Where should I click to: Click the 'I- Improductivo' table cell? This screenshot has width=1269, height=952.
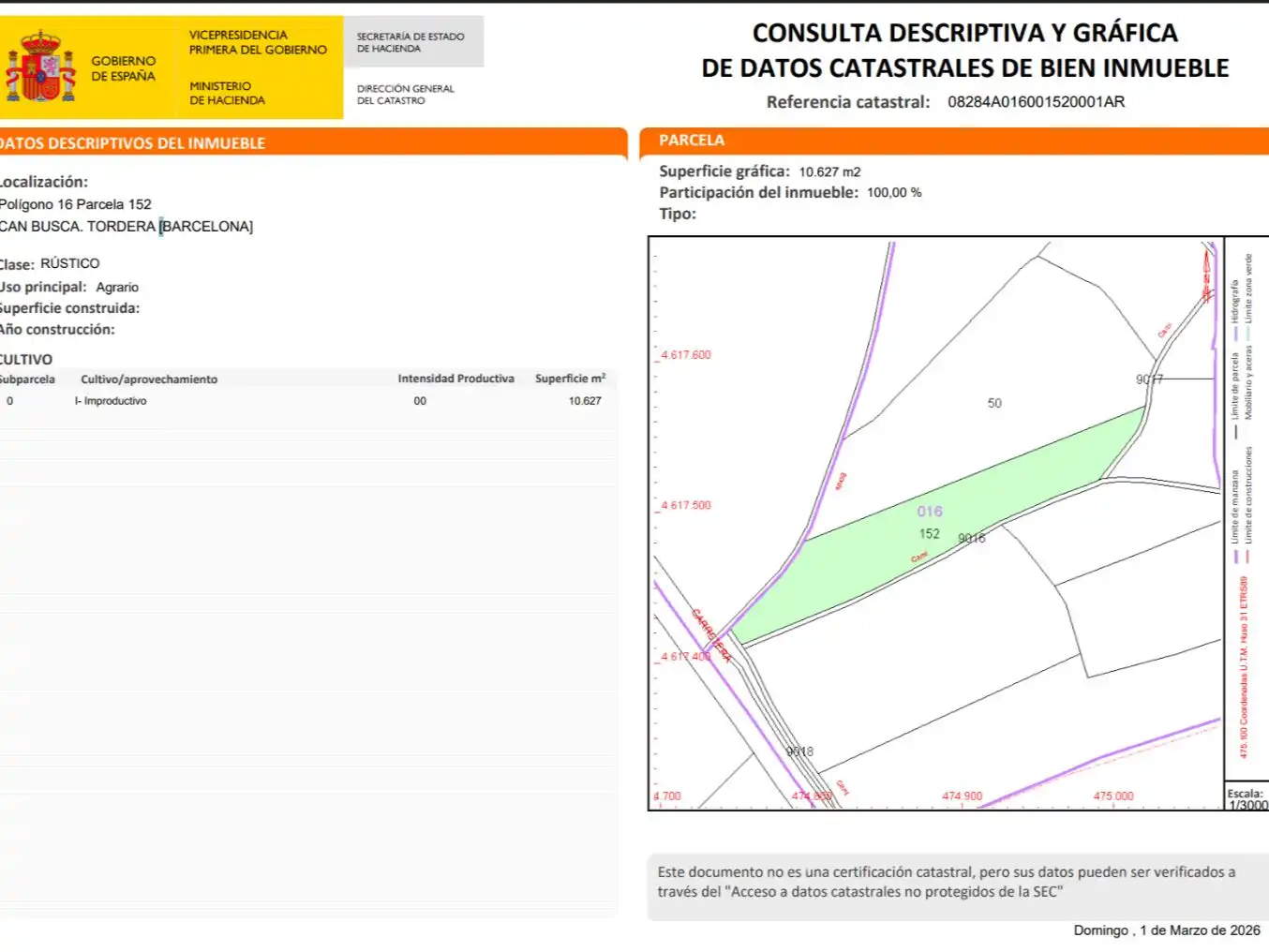point(111,401)
